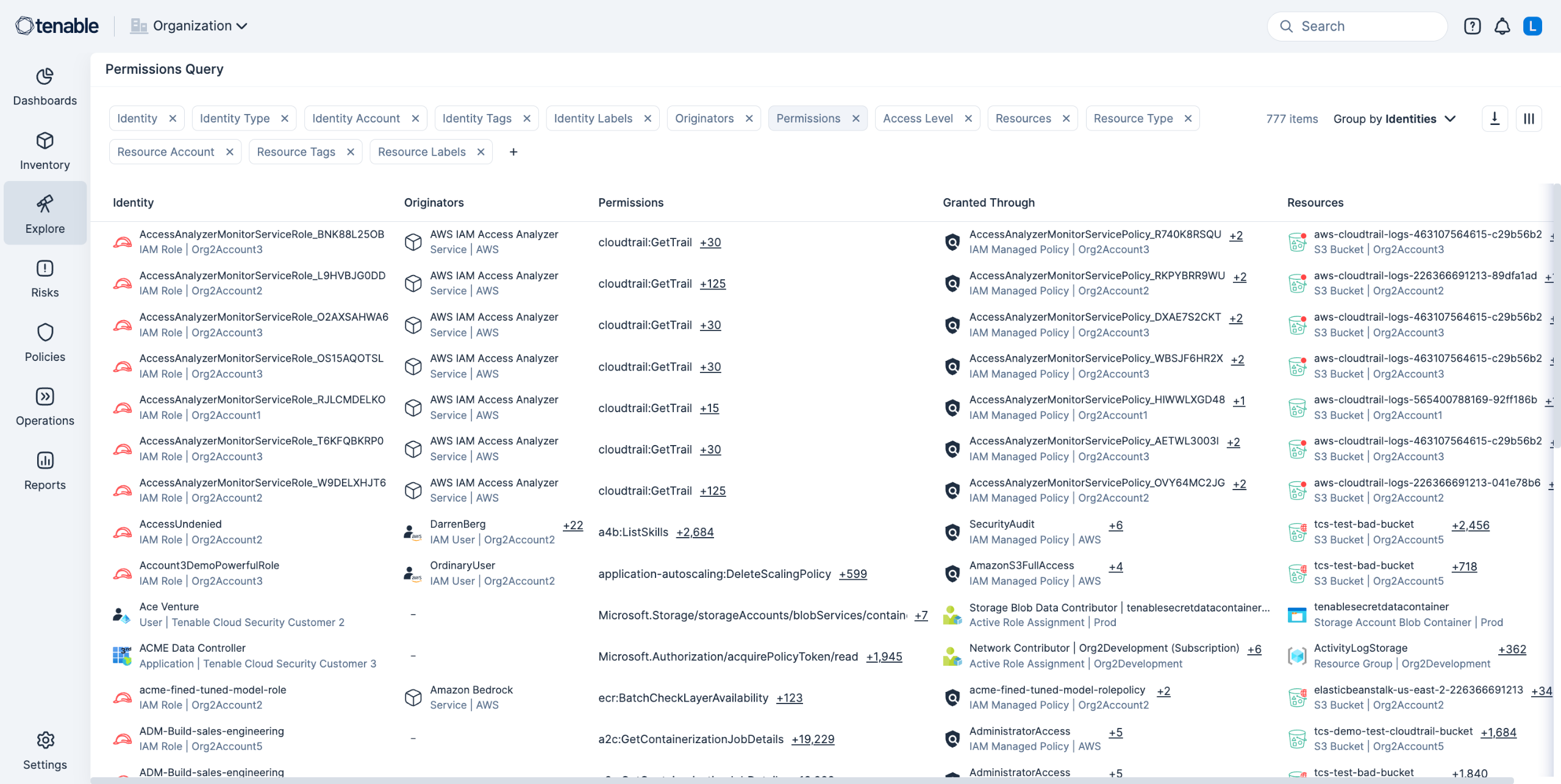Image resolution: width=1561 pixels, height=784 pixels.
Task: Open the Dashboards sidebar icon
Action: click(45, 77)
